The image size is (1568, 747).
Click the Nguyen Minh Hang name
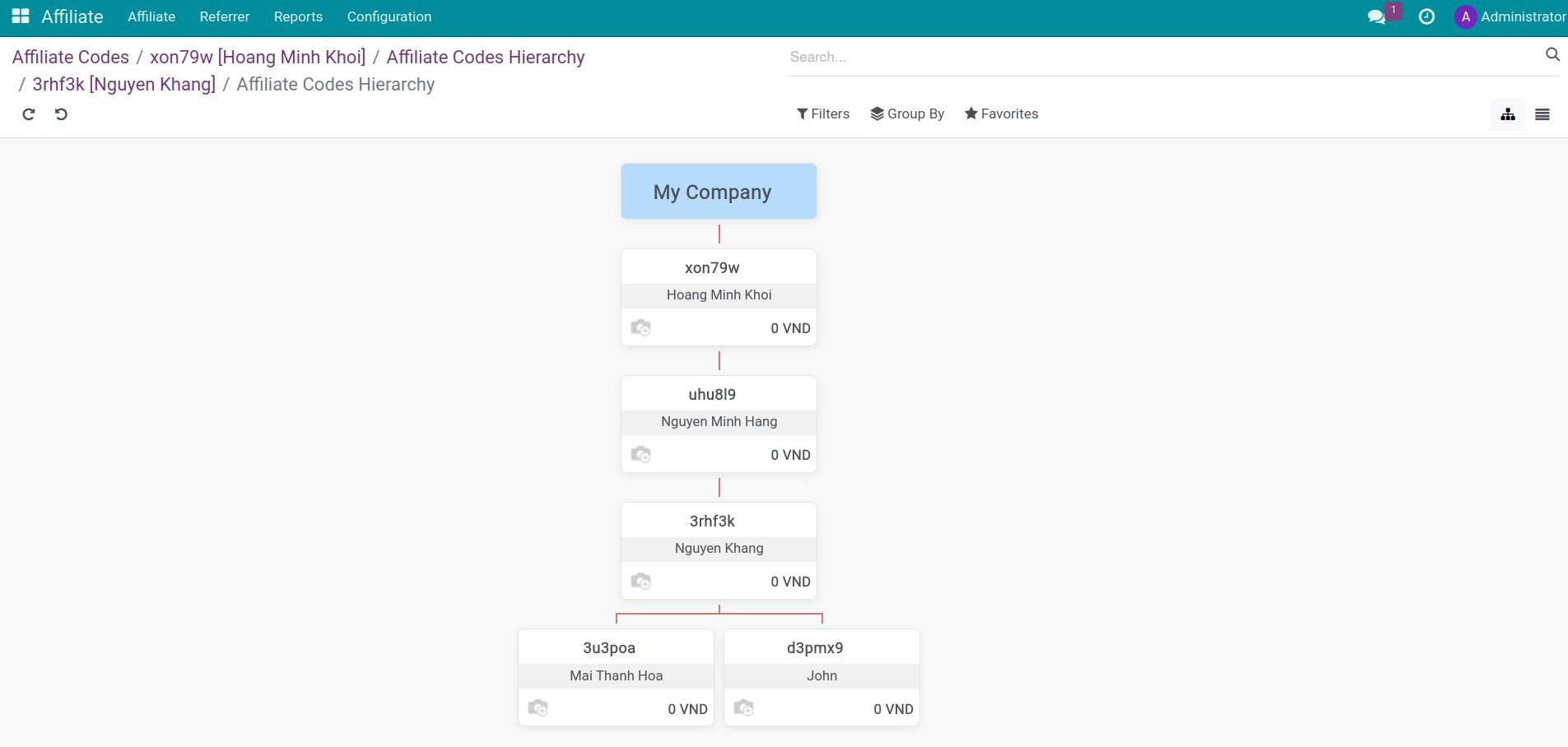tap(719, 421)
